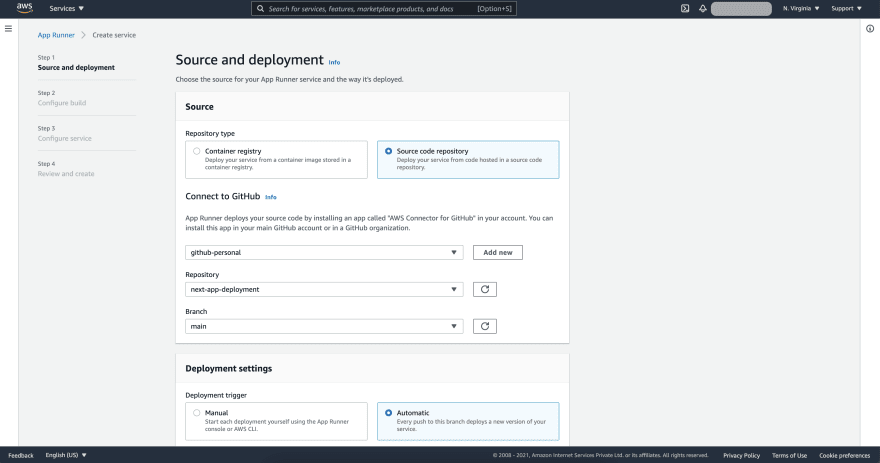
Task: Open CloudShell terminal icon
Action: (x=685, y=8)
